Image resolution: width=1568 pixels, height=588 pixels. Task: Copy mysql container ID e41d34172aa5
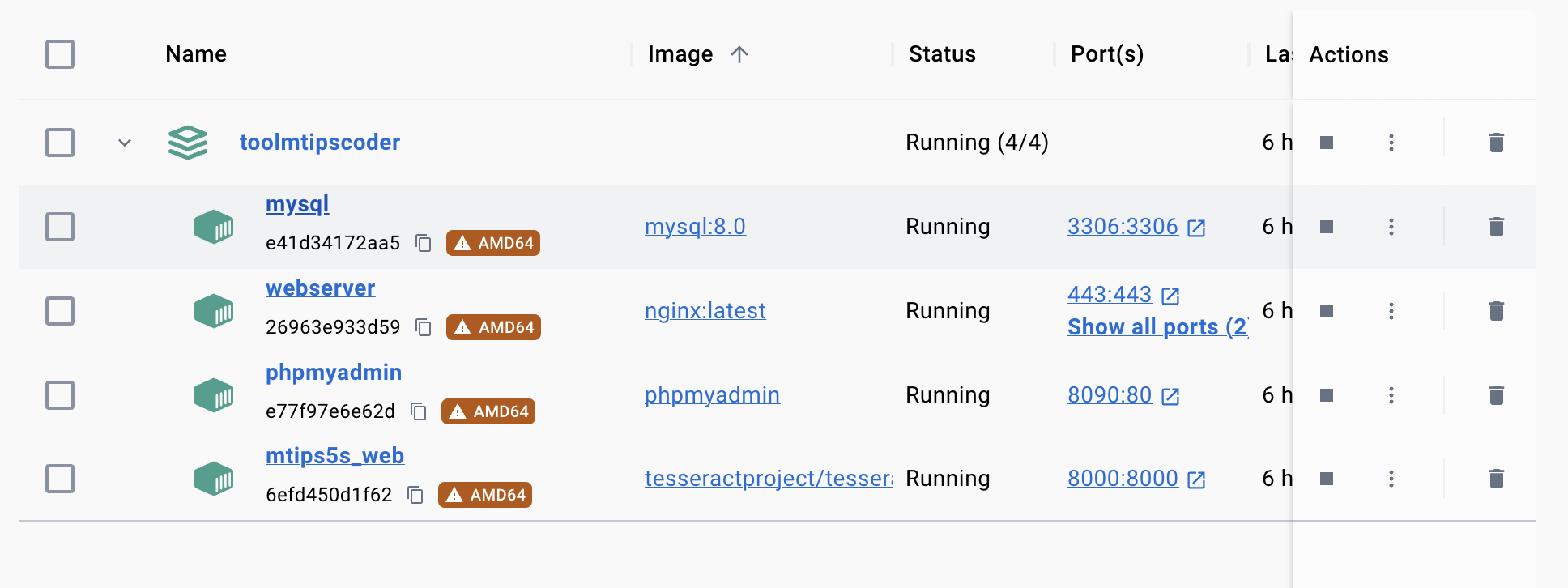[x=424, y=243]
